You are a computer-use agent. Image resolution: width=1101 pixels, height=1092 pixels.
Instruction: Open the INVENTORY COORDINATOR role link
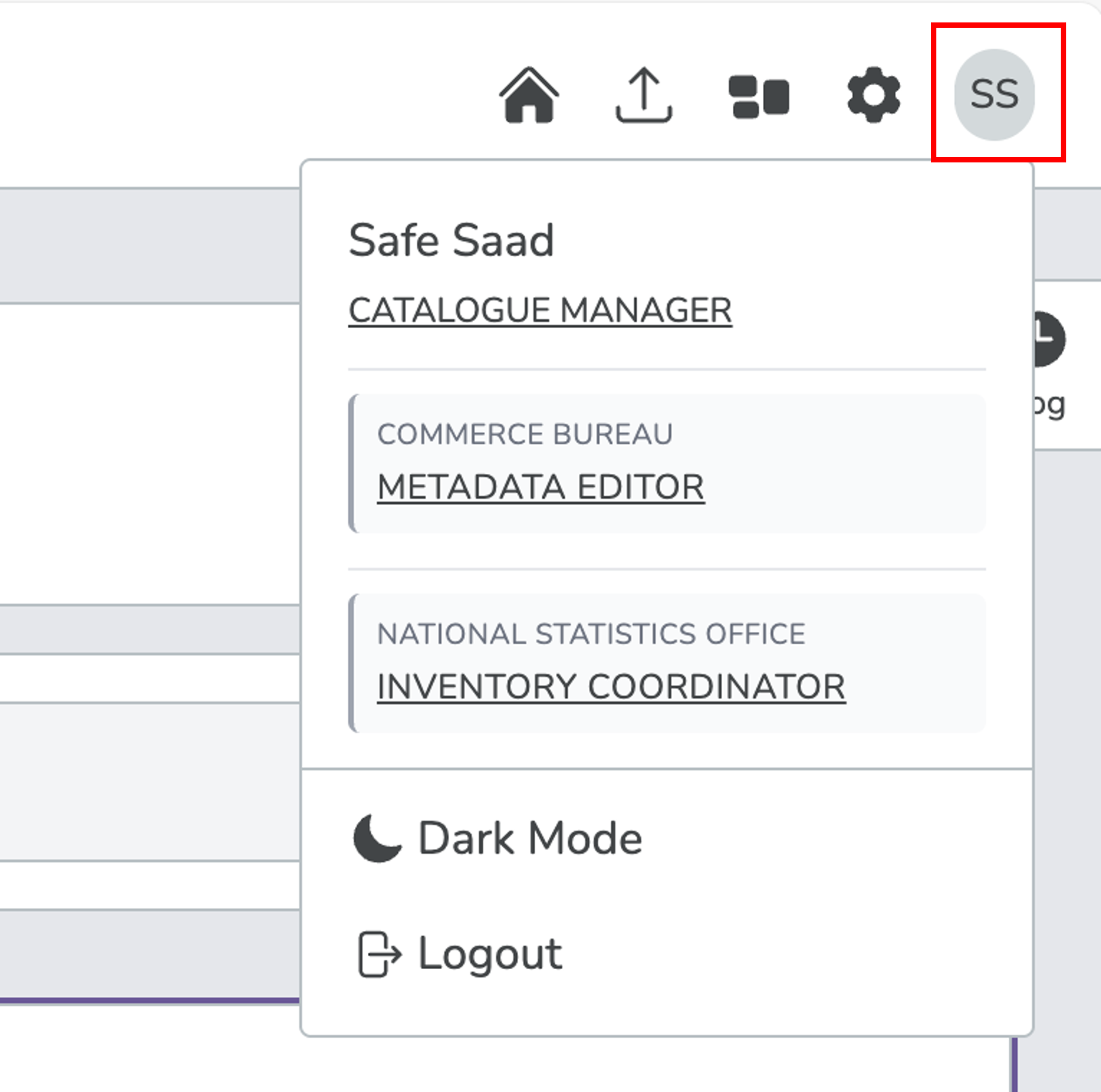click(611, 687)
